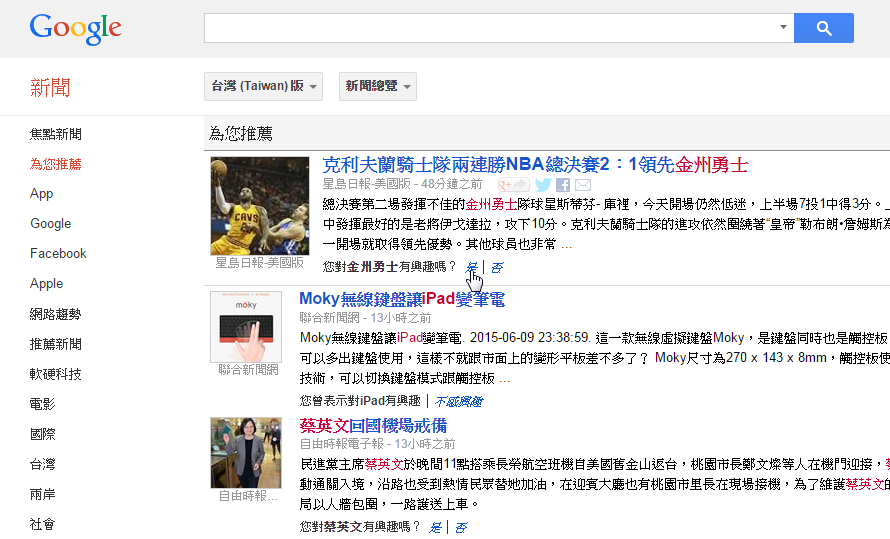Screen dimensions: 890x539
Task: Open 推薦新聞 sidebar section
Action: coord(56,344)
